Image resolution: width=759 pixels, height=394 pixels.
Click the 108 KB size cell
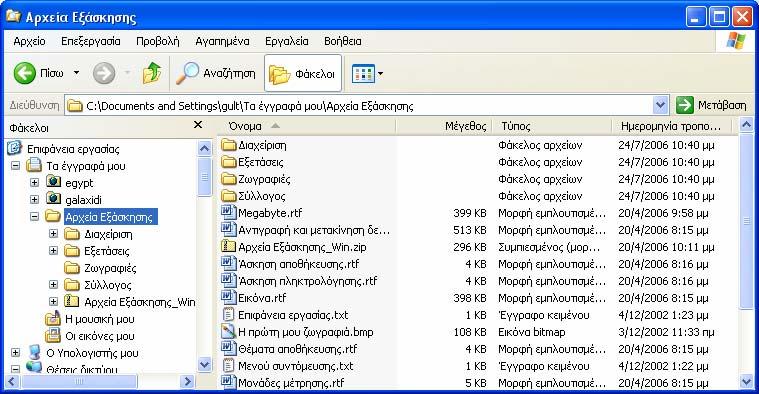point(470,332)
